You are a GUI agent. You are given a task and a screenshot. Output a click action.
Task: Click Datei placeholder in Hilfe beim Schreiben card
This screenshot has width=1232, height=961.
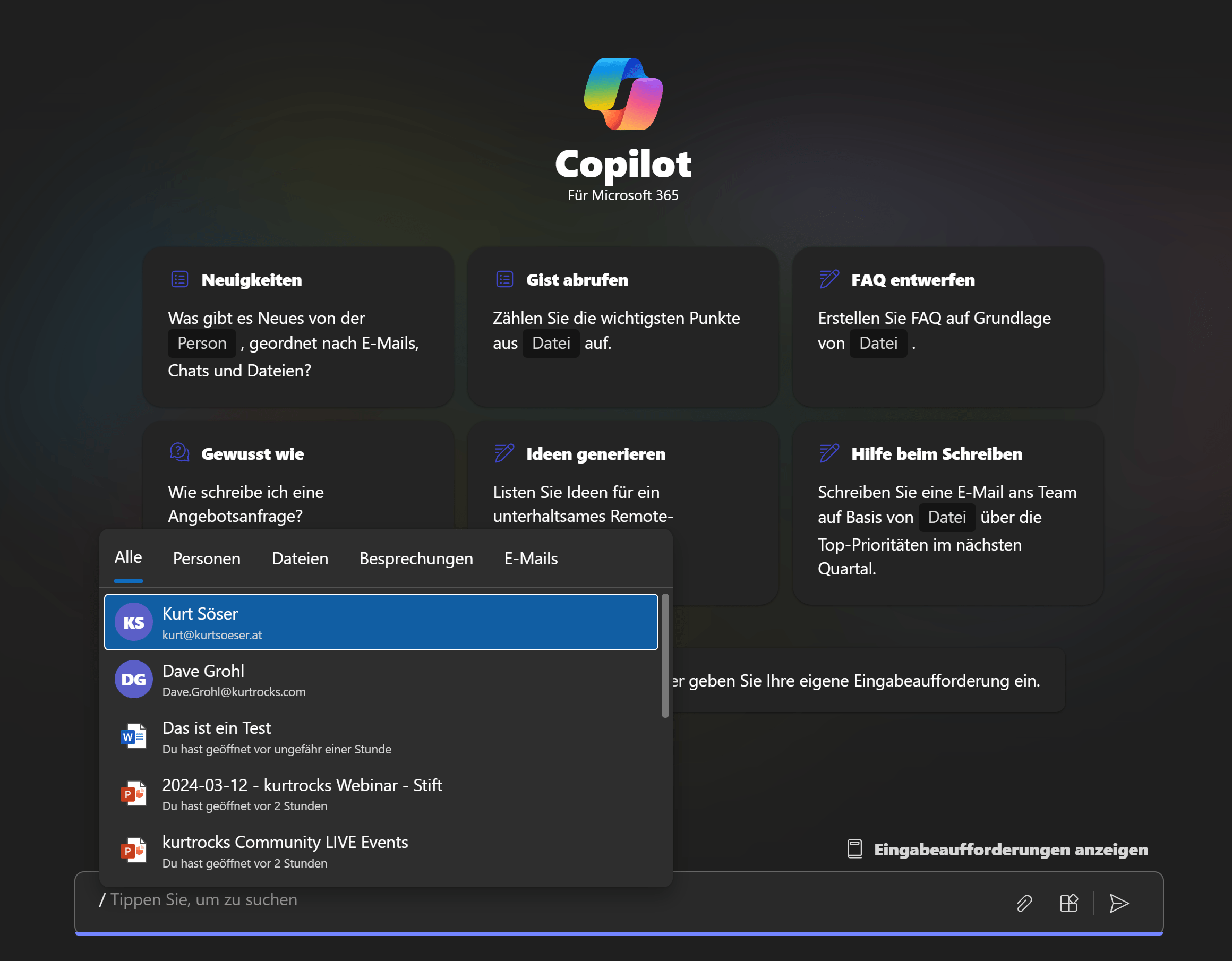click(947, 517)
